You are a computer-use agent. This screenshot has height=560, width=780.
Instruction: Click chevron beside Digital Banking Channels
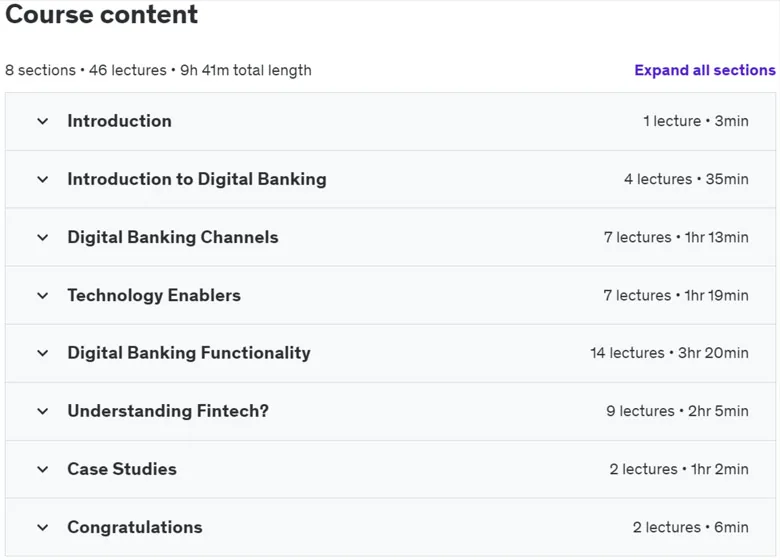[x=43, y=238]
